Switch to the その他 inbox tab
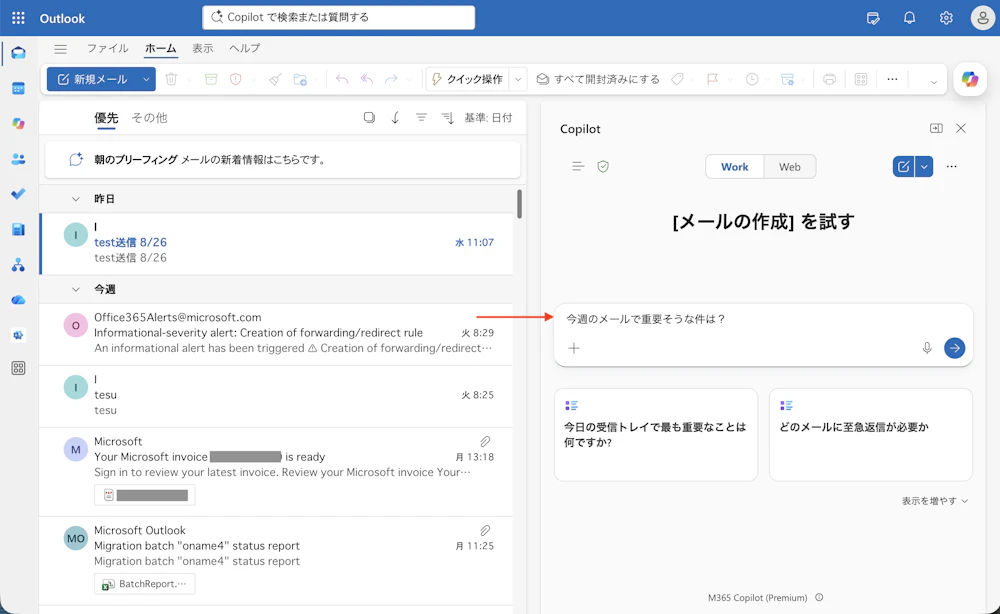 [x=149, y=118]
